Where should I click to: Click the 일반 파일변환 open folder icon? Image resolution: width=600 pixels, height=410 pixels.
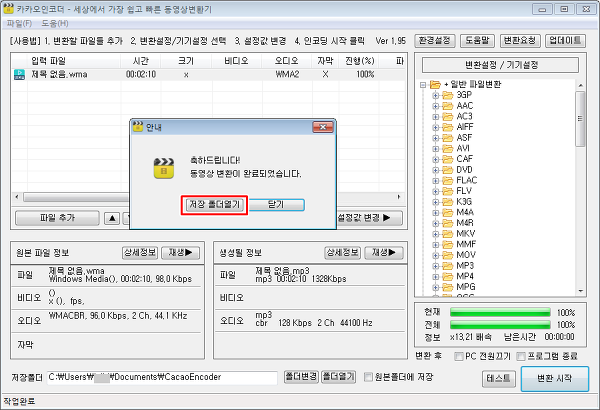pyautogui.click(x=435, y=85)
